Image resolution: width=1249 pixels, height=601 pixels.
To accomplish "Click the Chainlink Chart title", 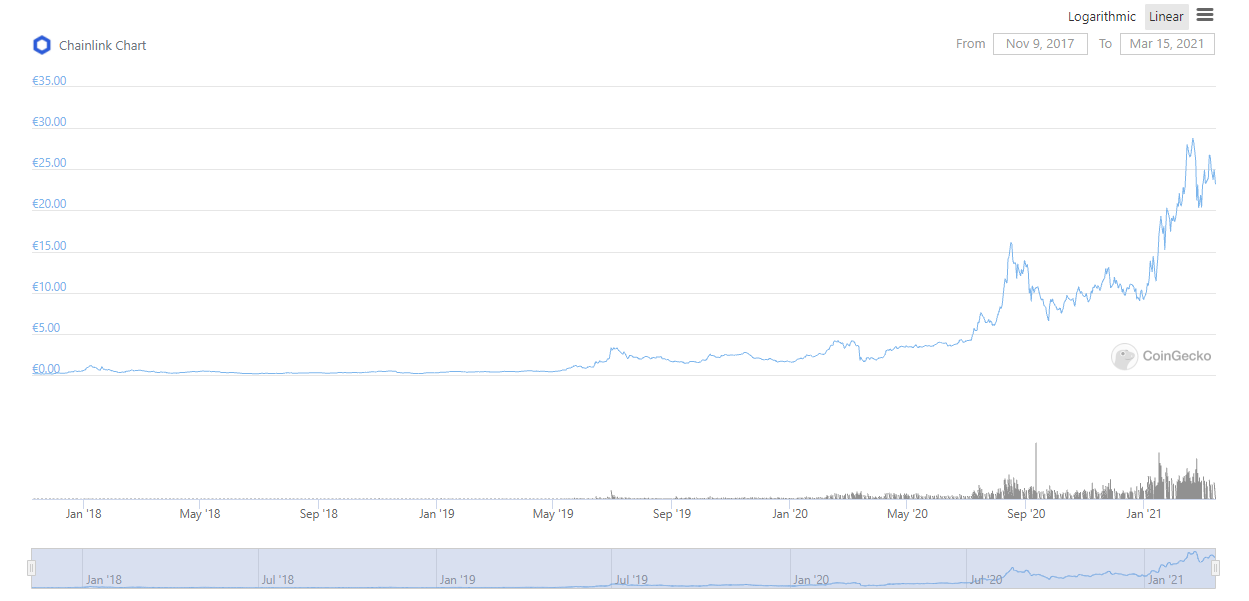I will click(x=103, y=46).
